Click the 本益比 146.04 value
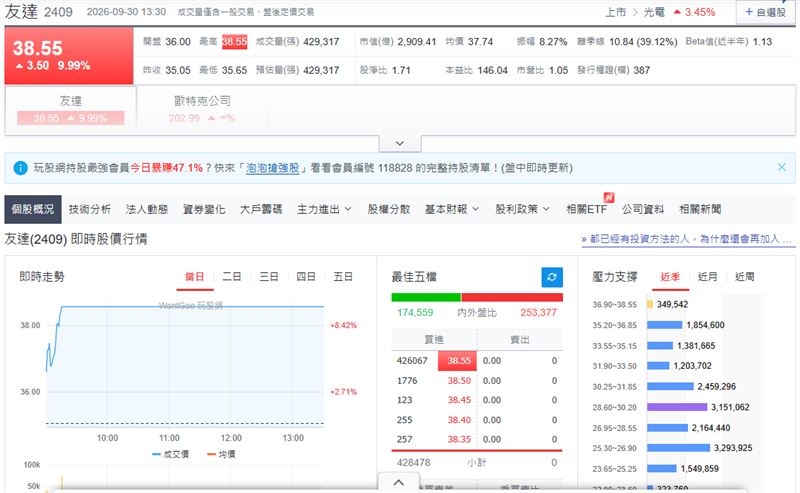The height and width of the screenshot is (493, 800). click(493, 70)
